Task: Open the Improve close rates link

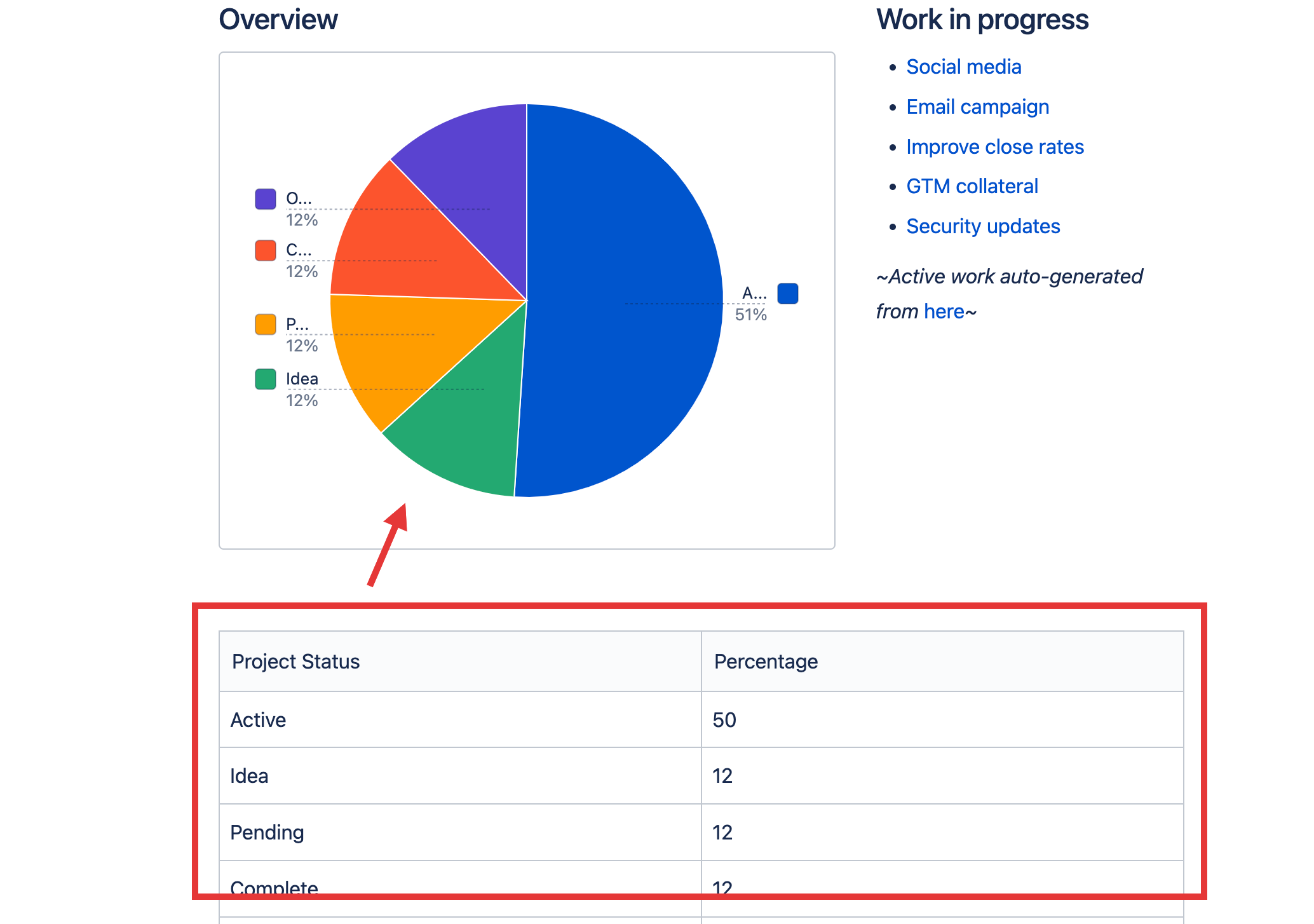Action: (x=994, y=147)
